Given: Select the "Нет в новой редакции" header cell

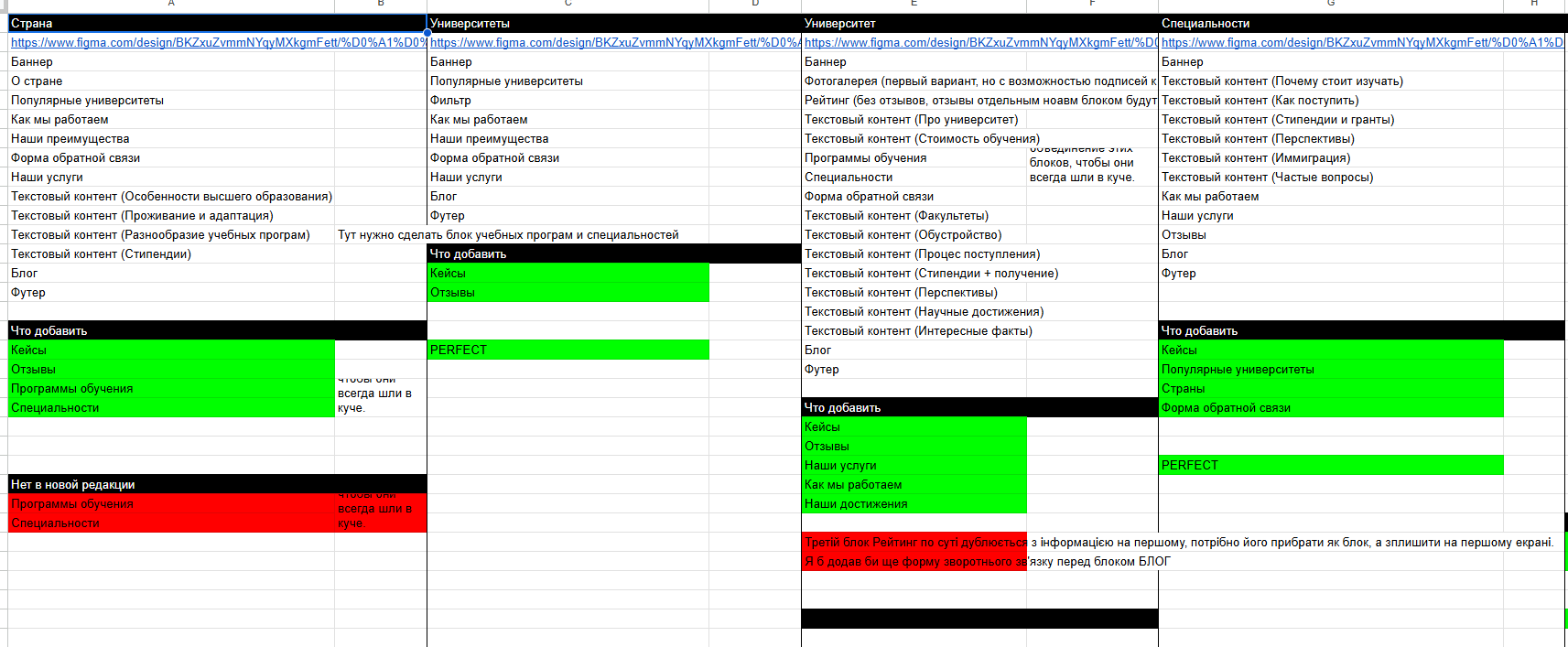Looking at the screenshot, I should click(171, 484).
